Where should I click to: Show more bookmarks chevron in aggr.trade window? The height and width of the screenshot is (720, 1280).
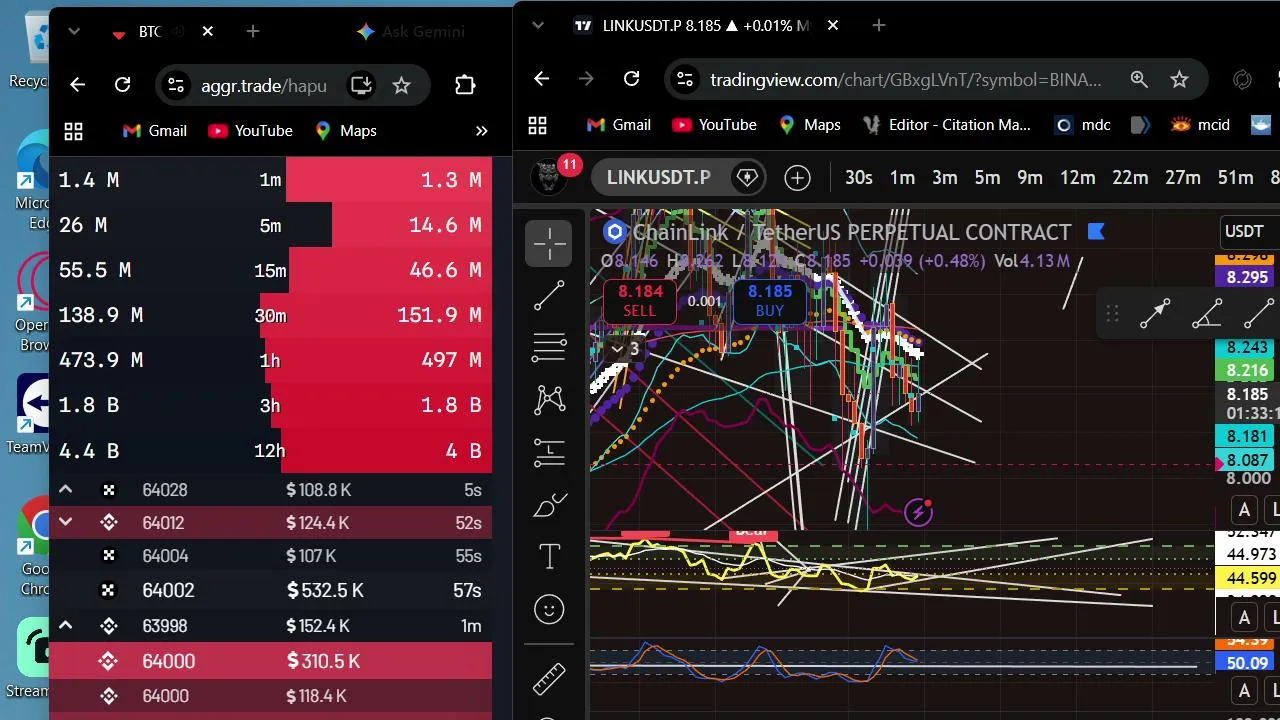[481, 131]
